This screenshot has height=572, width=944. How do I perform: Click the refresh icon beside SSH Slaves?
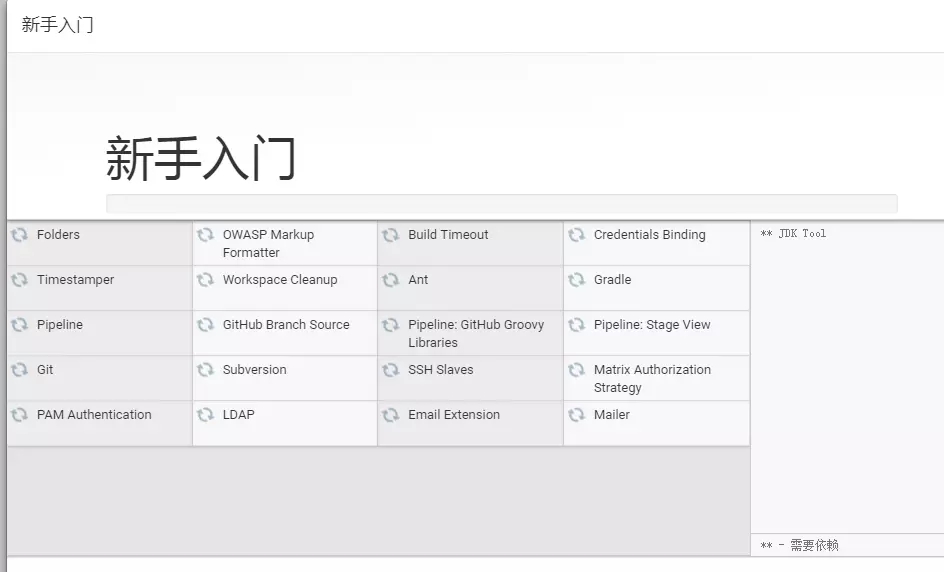click(390, 370)
